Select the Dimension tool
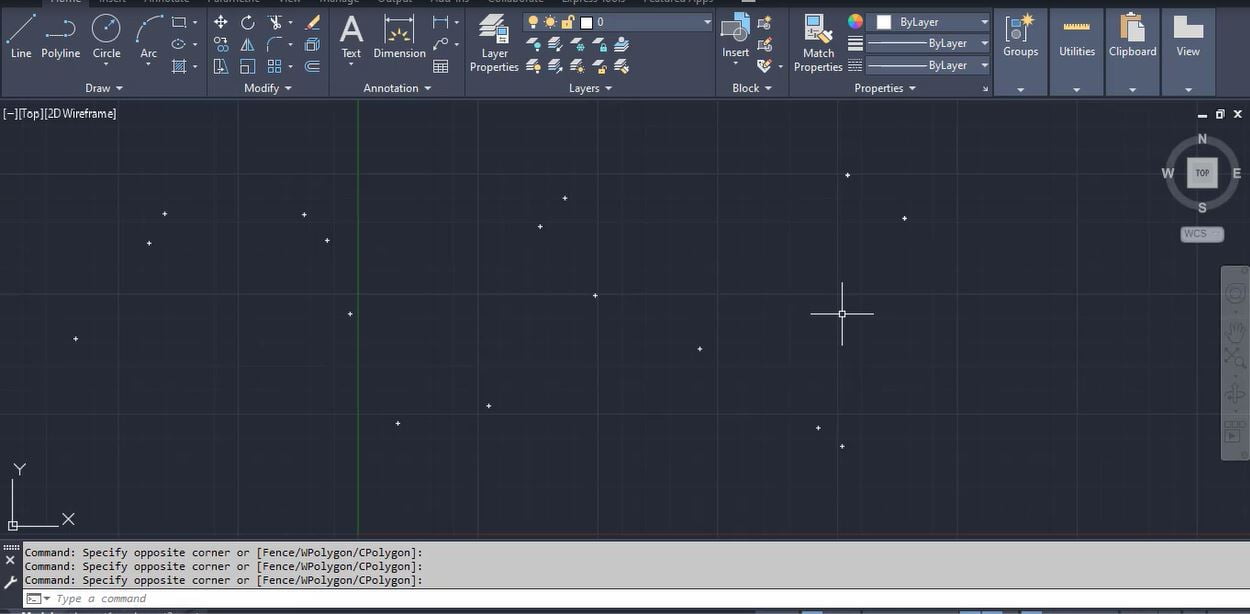The height and width of the screenshot is (614, 1250). click(x=399, y=36)
